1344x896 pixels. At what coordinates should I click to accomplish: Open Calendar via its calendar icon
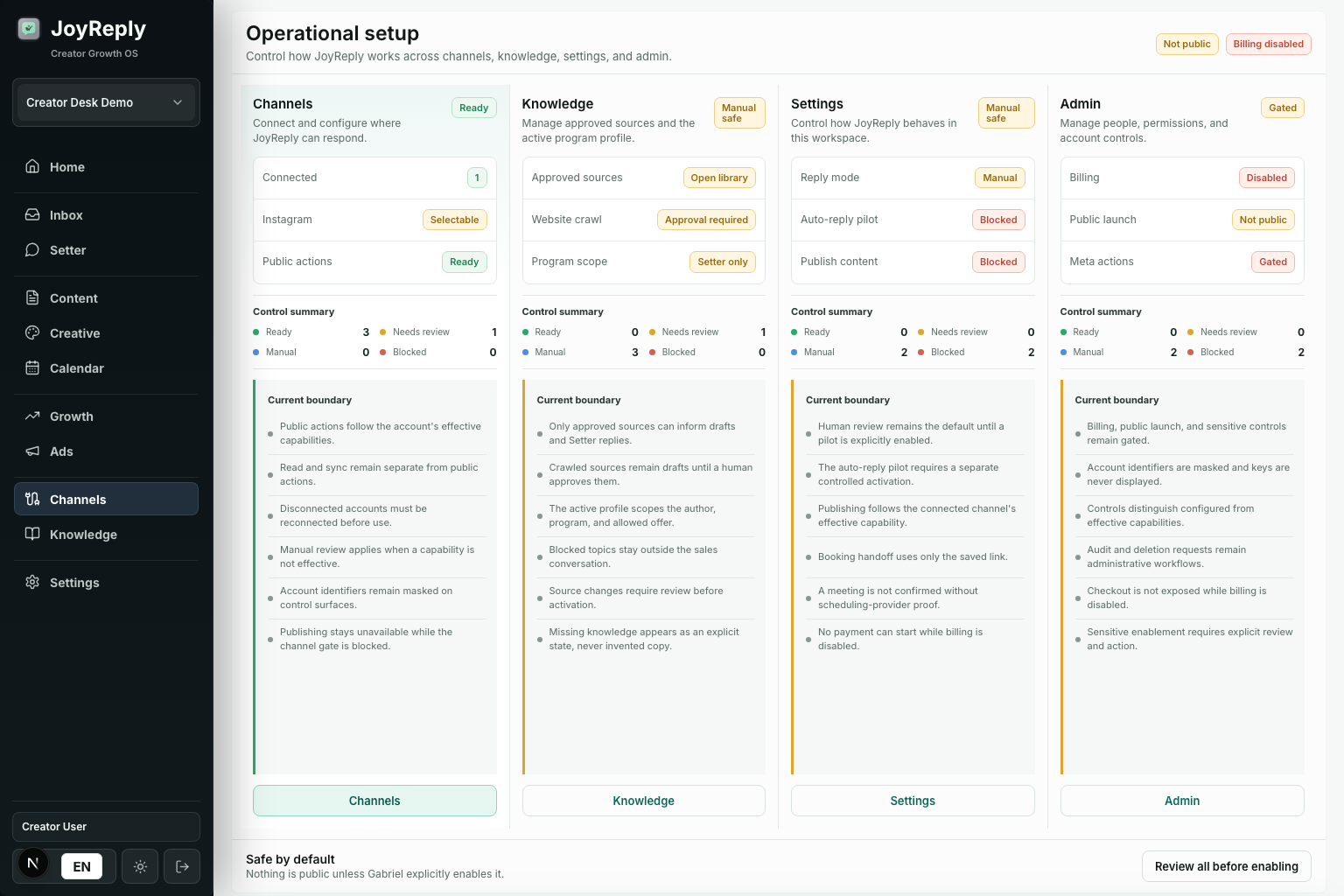click(32, 367)
